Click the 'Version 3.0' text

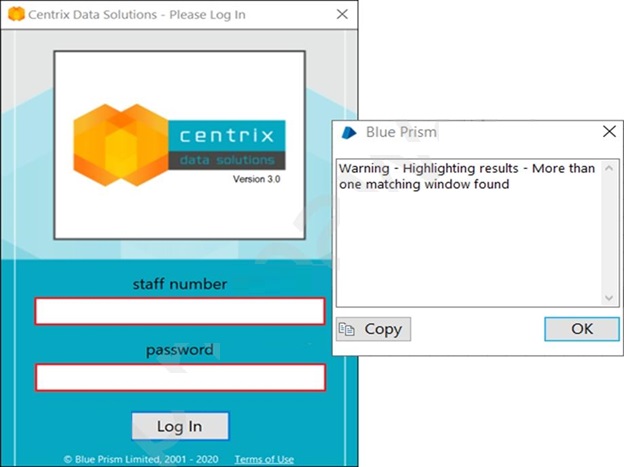pyautogui.click(x=257, y=179)
